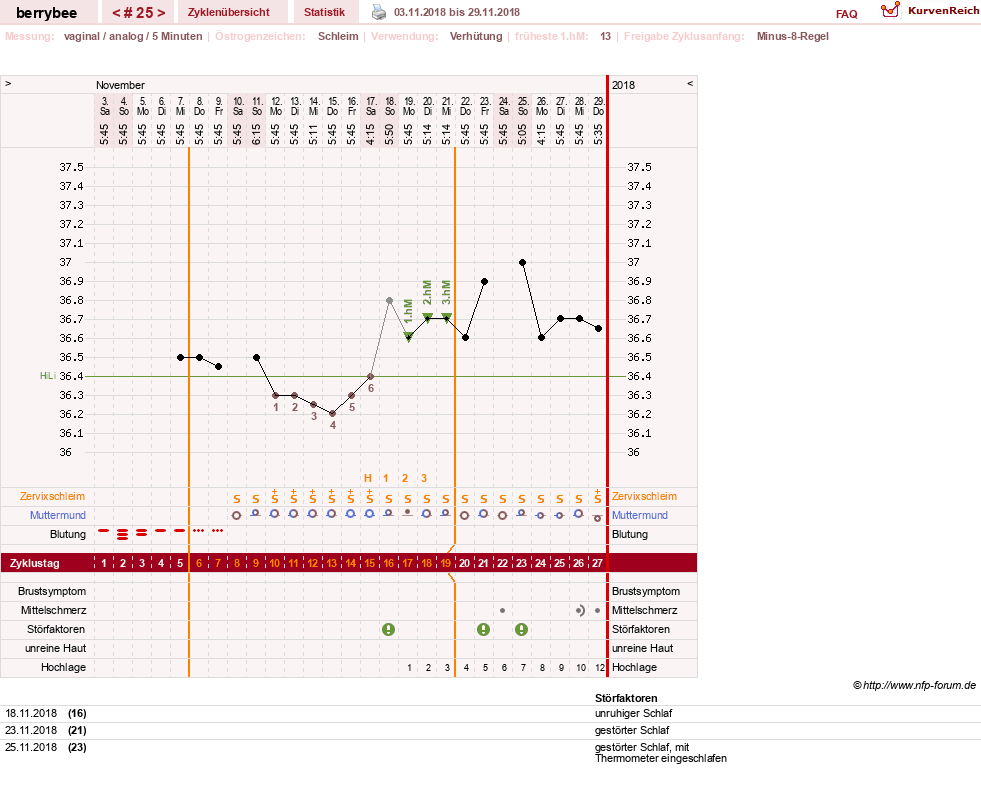The image size is (981, 791).
Task: Click the grey 36.8 point on November 18
Action: click(389, 300)
